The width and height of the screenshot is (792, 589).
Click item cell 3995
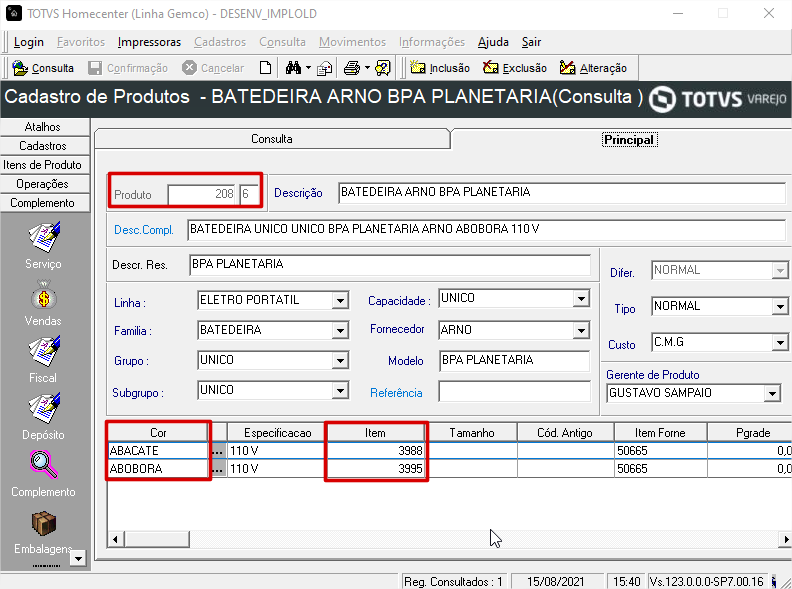[x=375, y=469]
